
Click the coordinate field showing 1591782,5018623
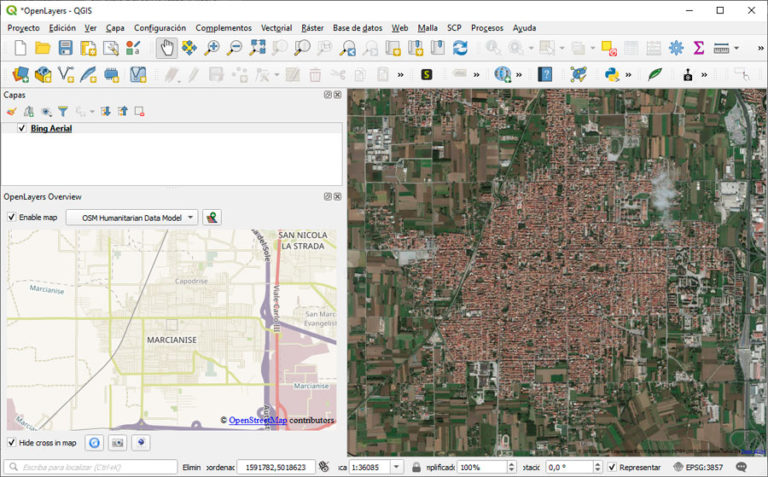[x=276, y=467]
